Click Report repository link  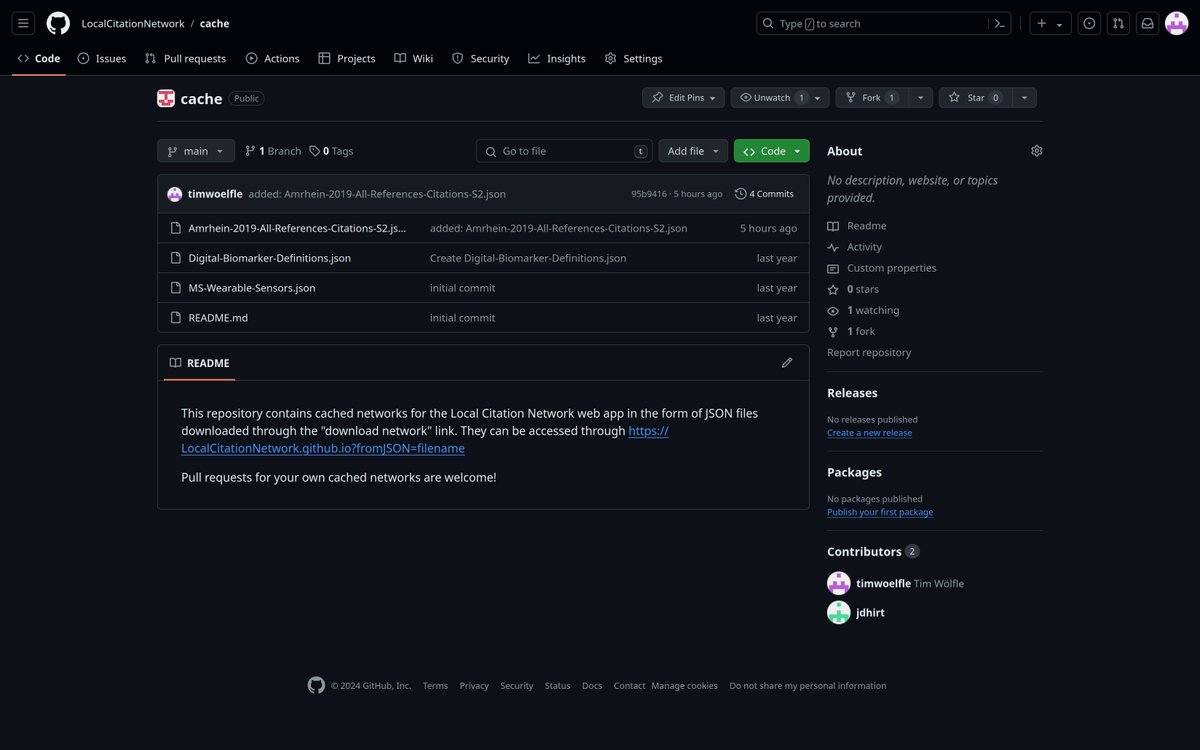pyautogui.click(x=869, y=352)
